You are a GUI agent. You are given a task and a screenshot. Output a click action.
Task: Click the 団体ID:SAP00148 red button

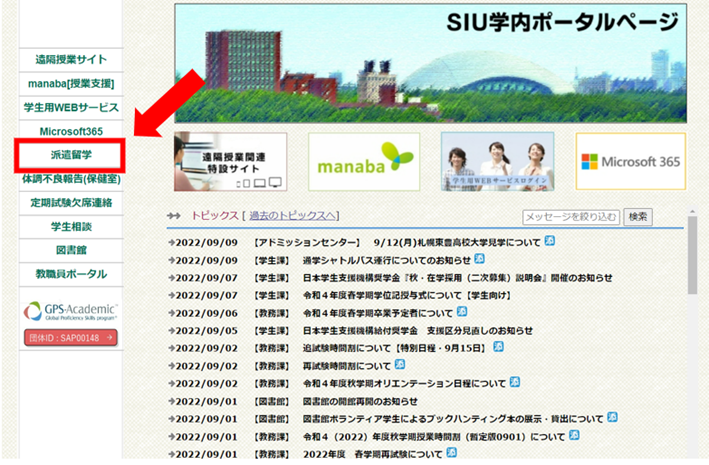click(x=71, y=338)
